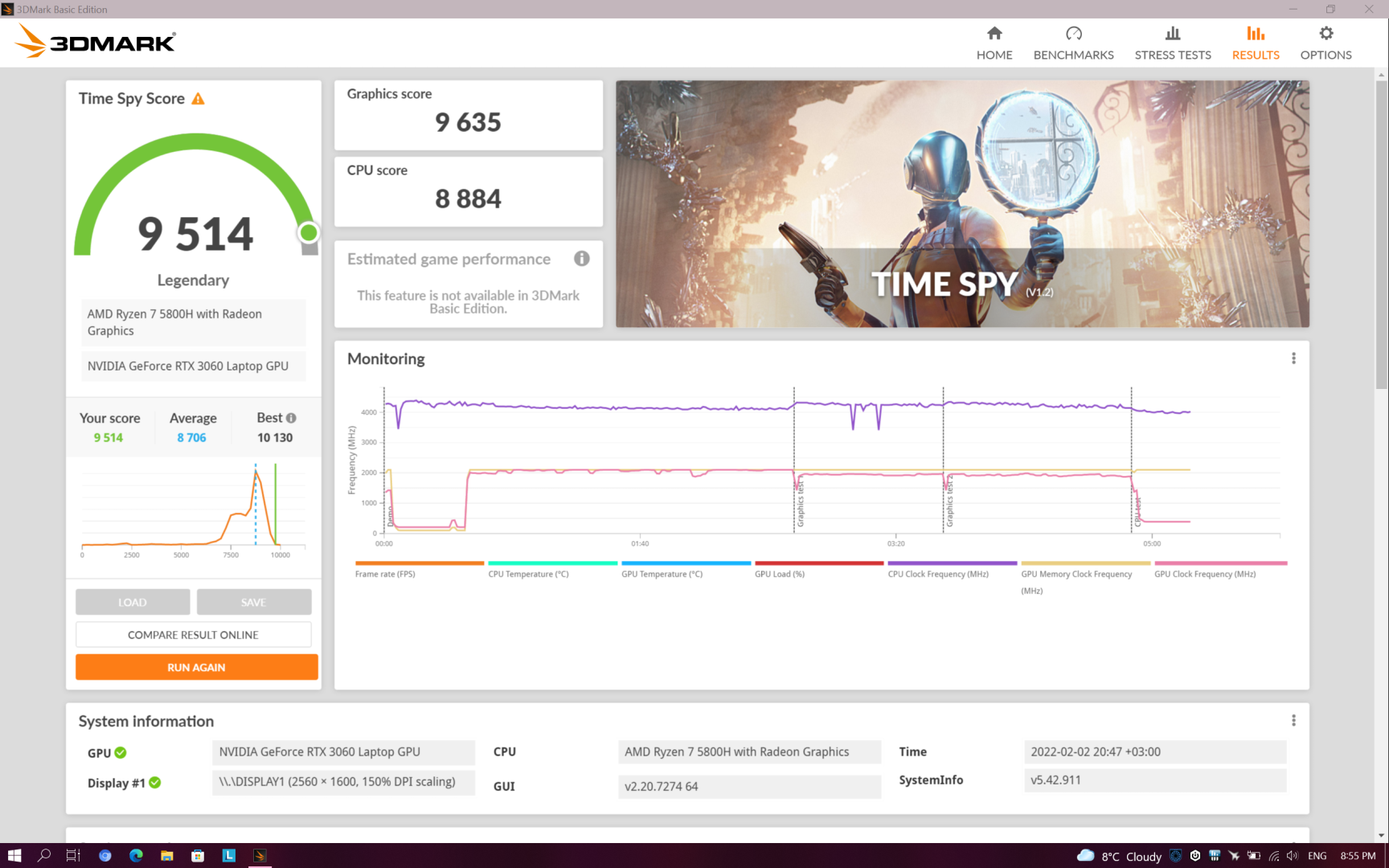The width and height of the screenshot is (1389, 868).
Task: Click the CPU score value 8 884
Action: (x=468, y=199)
